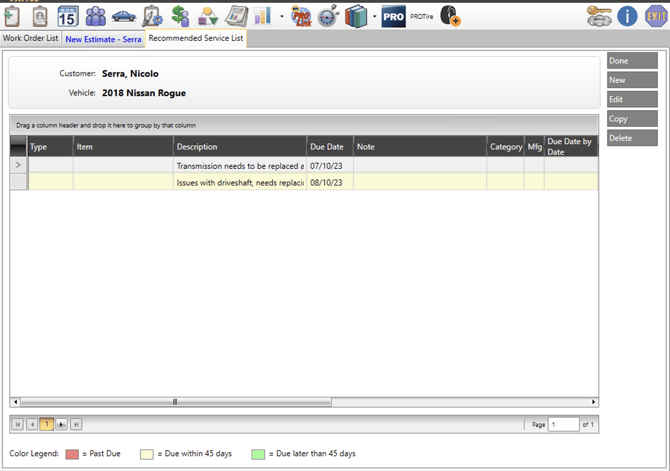Sort by the Mfg column header

[534, 147]
